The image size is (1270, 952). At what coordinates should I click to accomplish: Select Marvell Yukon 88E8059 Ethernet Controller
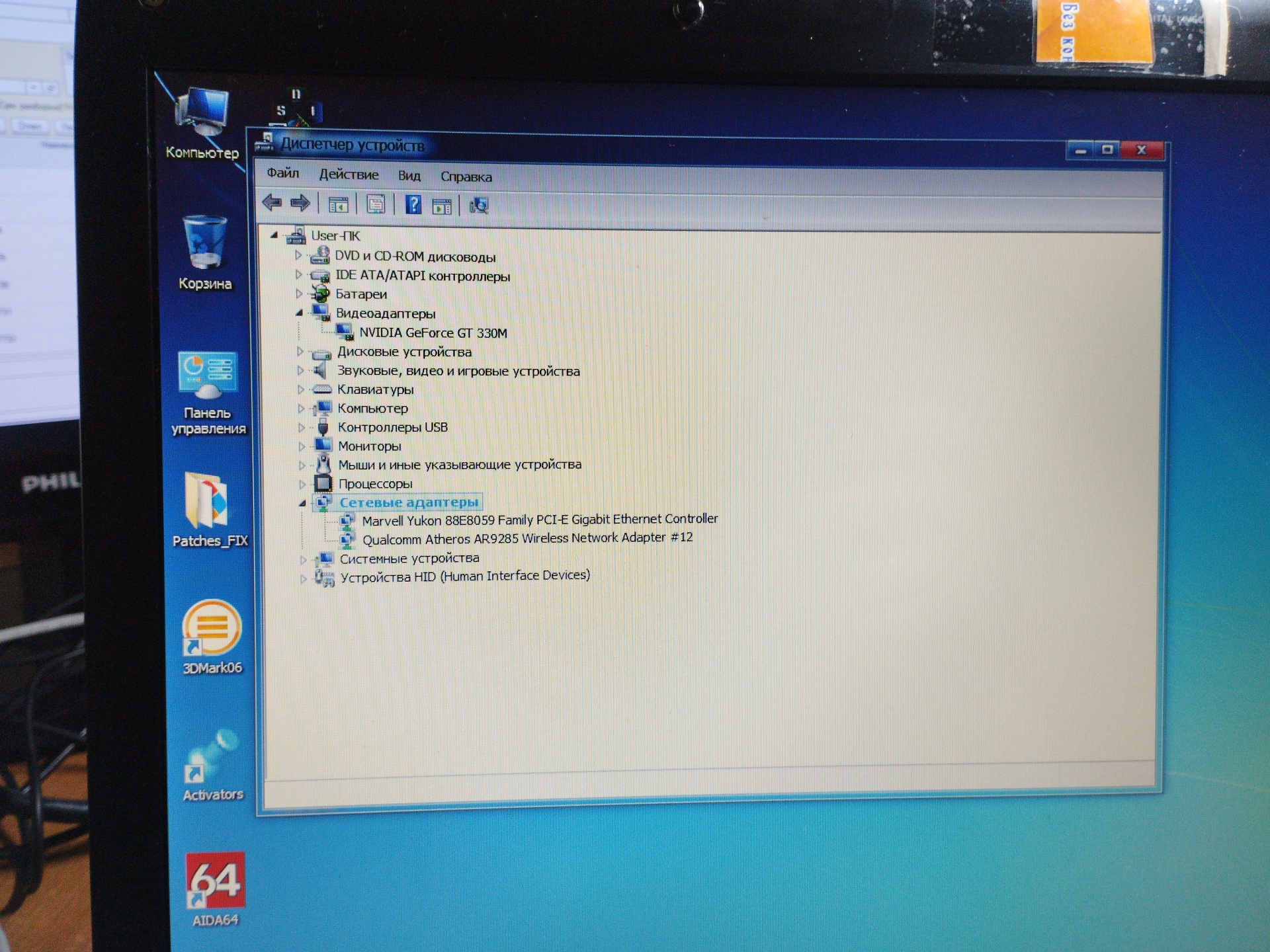540,520
